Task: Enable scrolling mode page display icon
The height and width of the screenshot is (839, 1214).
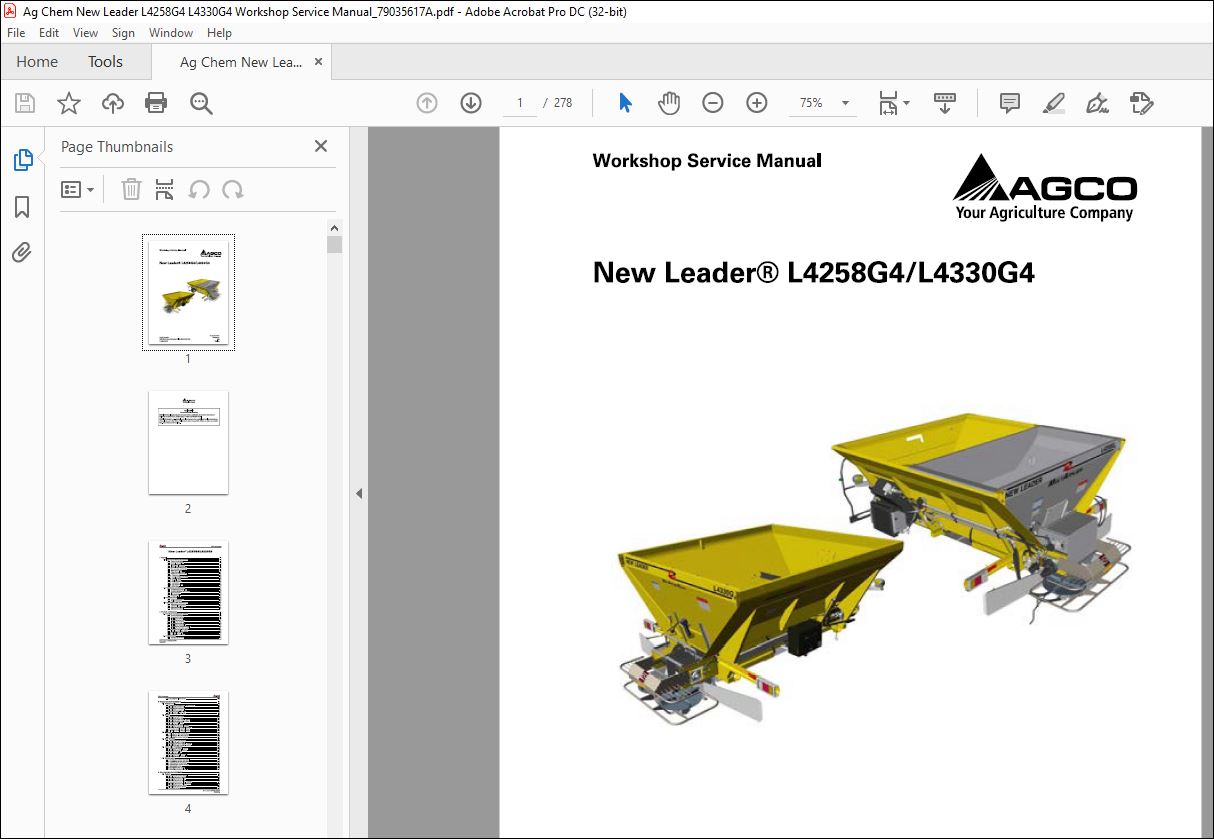Action: click(945, 103)
